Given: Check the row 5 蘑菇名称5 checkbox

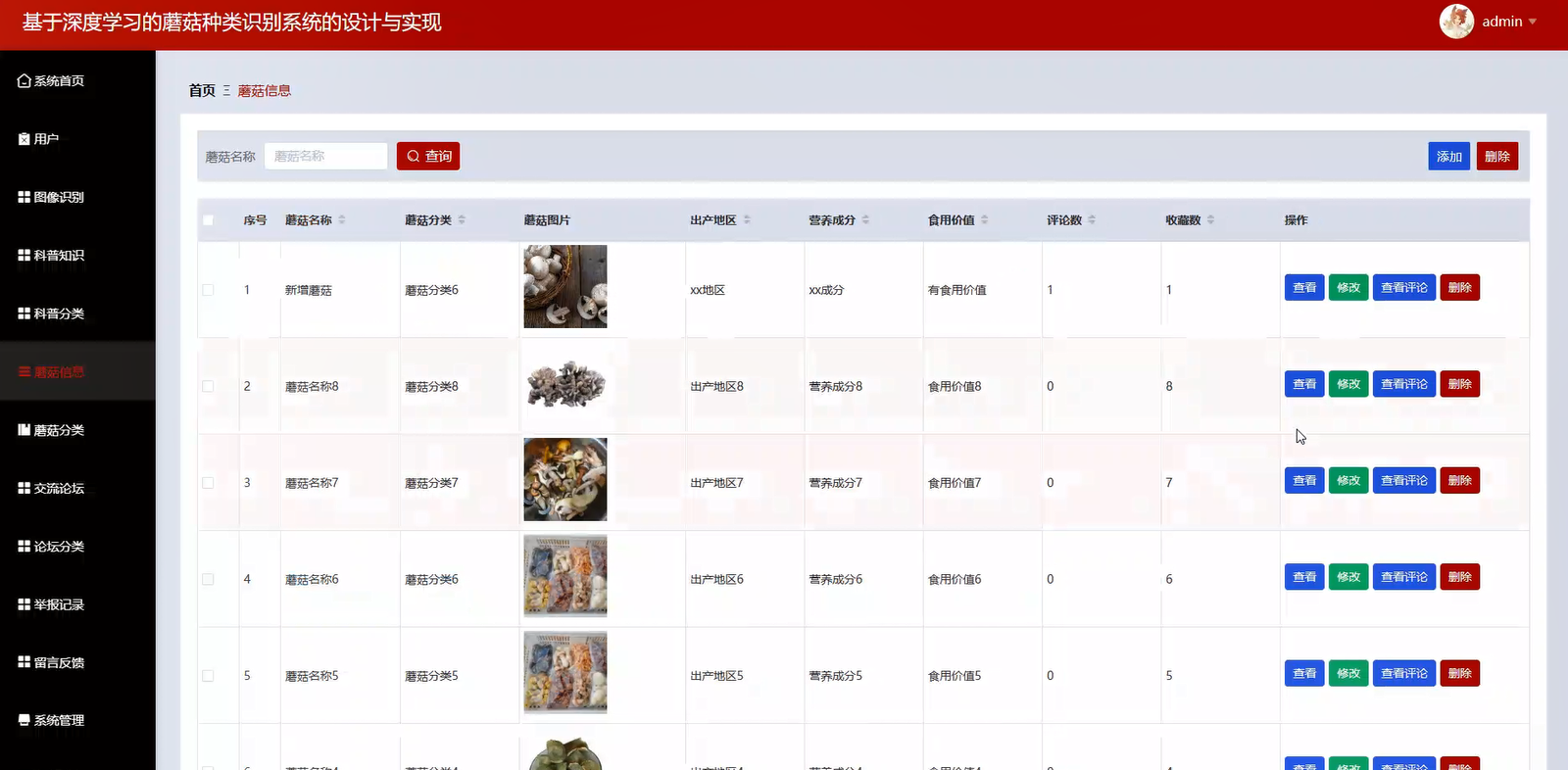Looking at the screenshot, I should (x=208, y=676).
